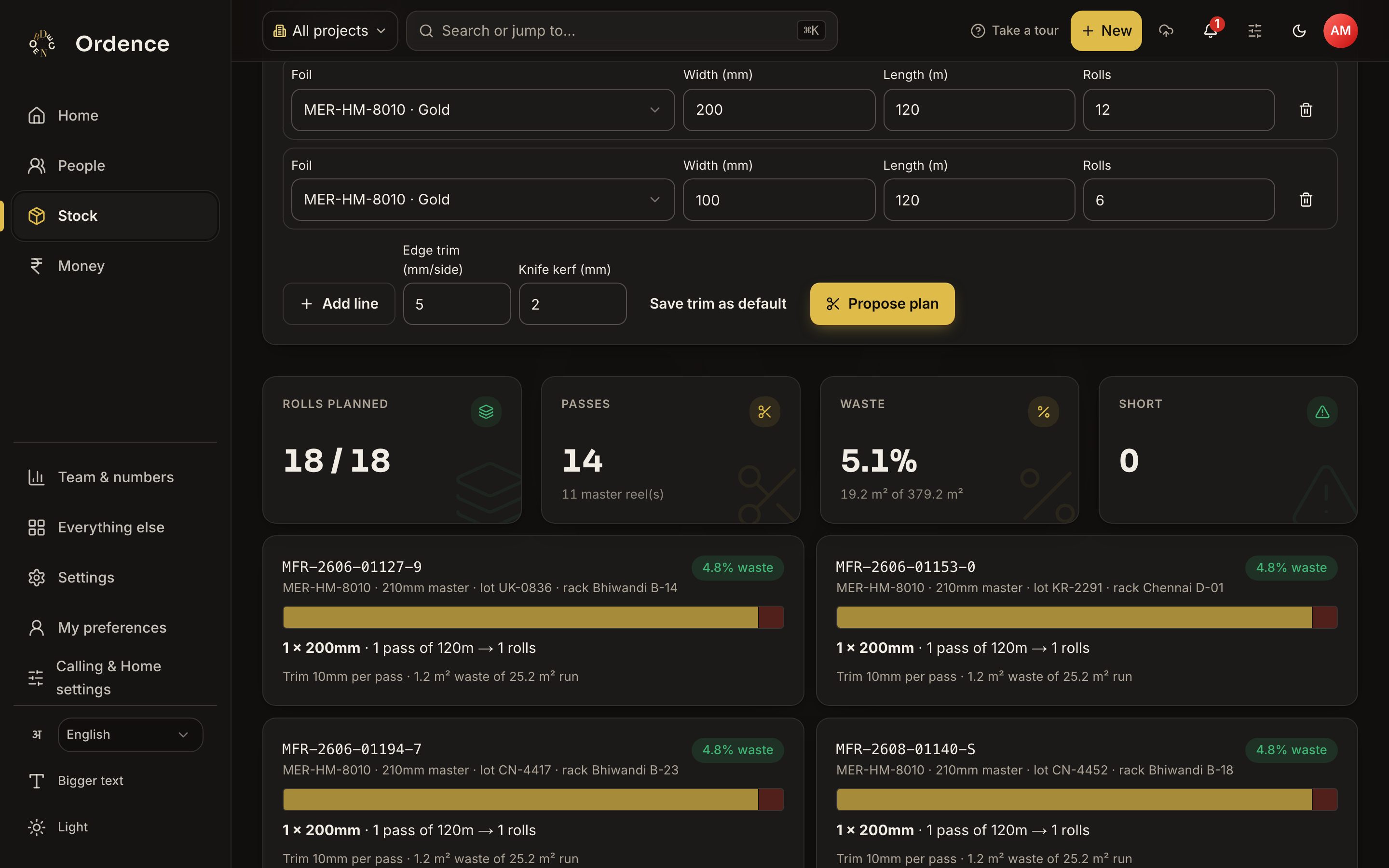Click the MFR-2606-01127-9 reel usage bar
Image resolution: width=1389 pixels, height=868 pixels.
click(533, 617)
